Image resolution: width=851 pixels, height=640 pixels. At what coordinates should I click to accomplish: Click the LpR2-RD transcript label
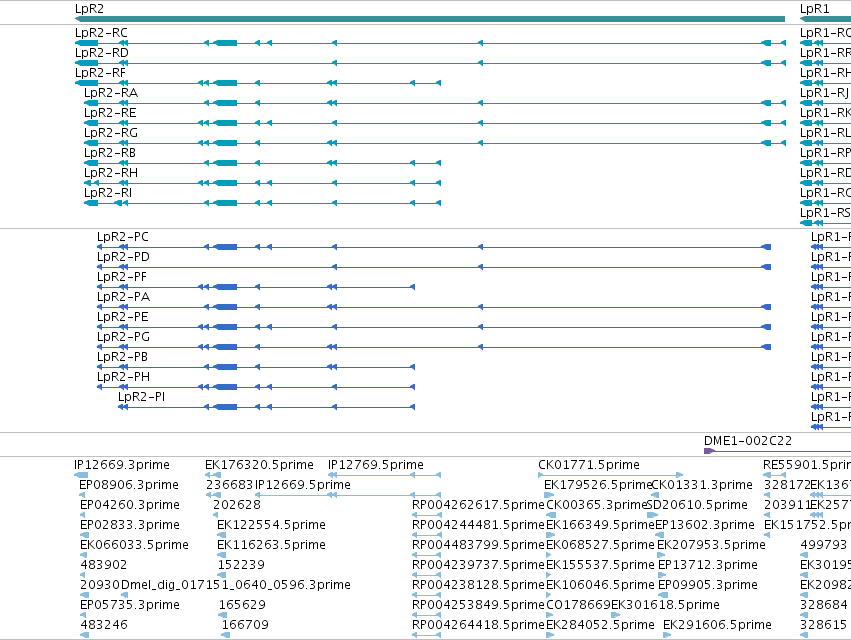click(x=101, y=53)
